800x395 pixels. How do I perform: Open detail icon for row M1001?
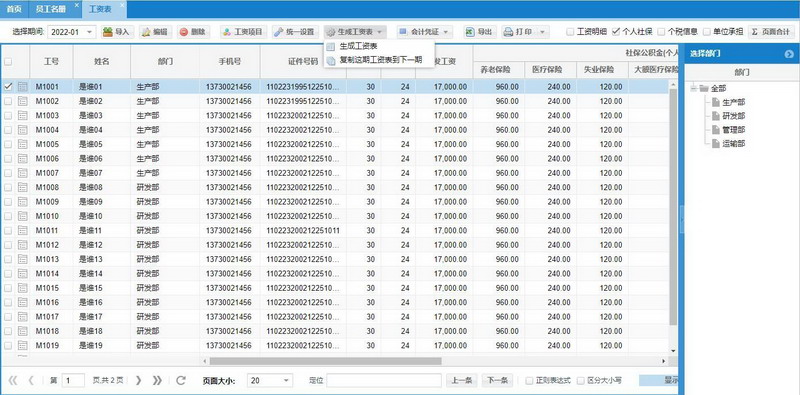click(22, 87)
